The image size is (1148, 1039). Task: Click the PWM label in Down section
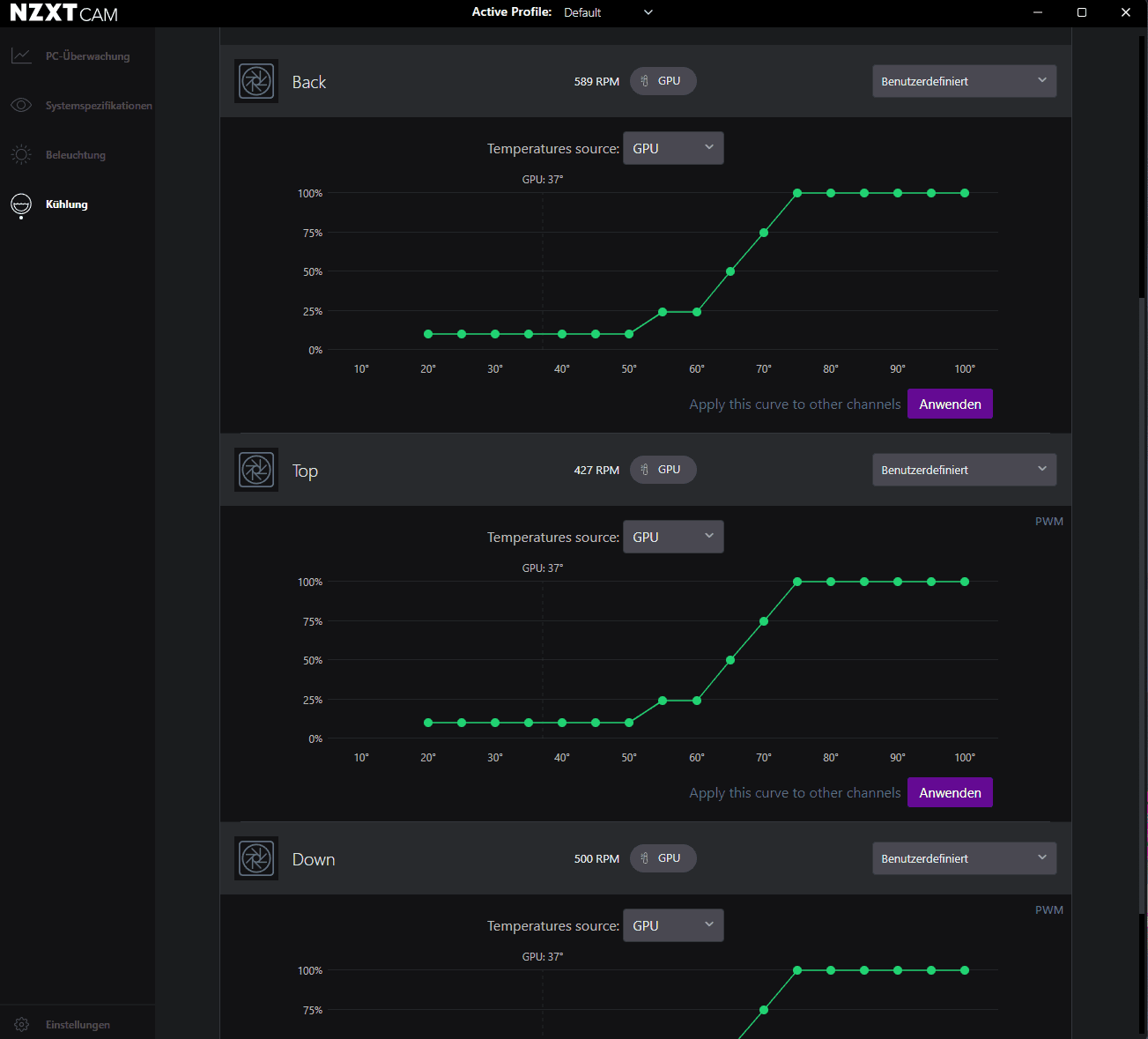pos(1048,909)
